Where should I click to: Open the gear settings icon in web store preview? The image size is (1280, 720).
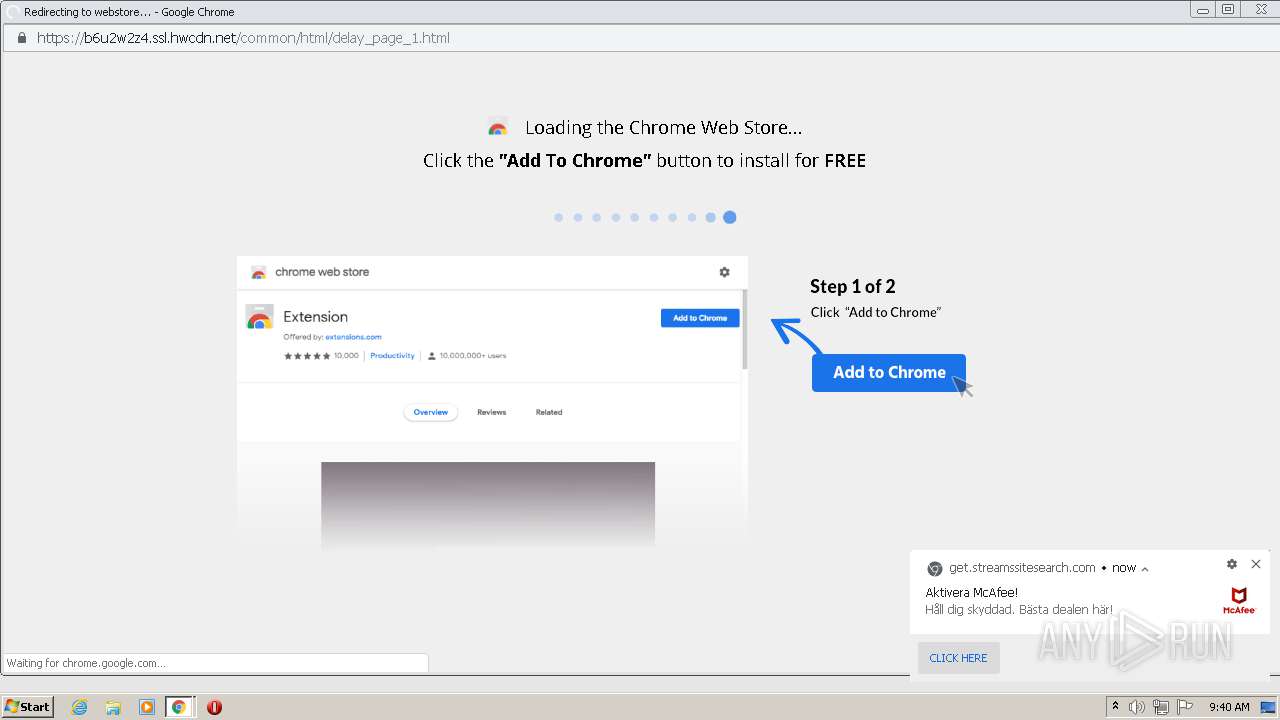point(724,272)
